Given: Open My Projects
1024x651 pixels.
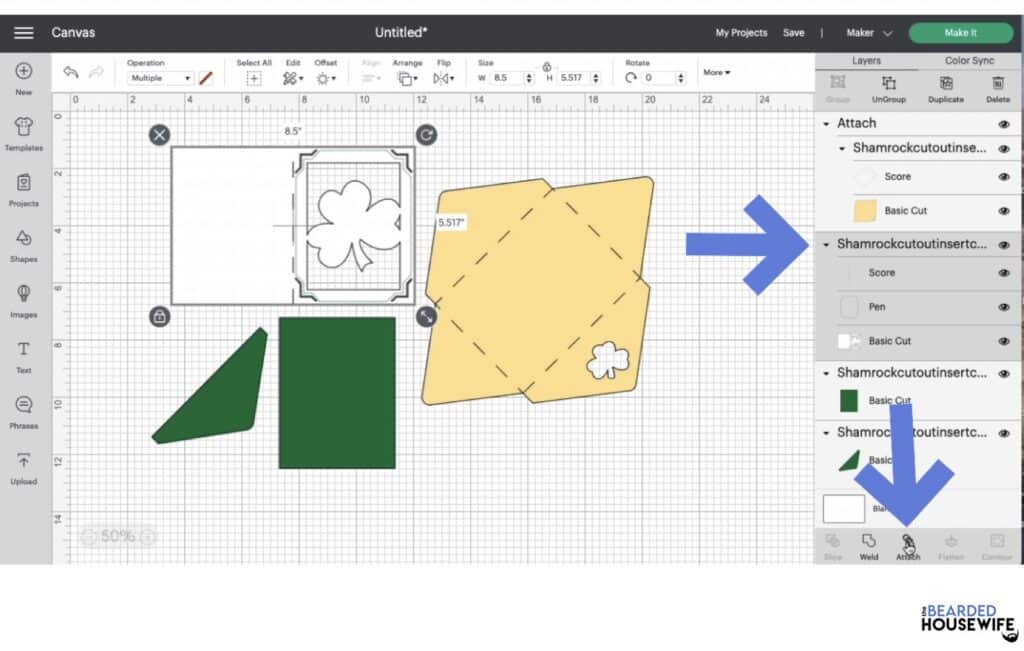Looking at the screenshot, I should coord(741,32).
